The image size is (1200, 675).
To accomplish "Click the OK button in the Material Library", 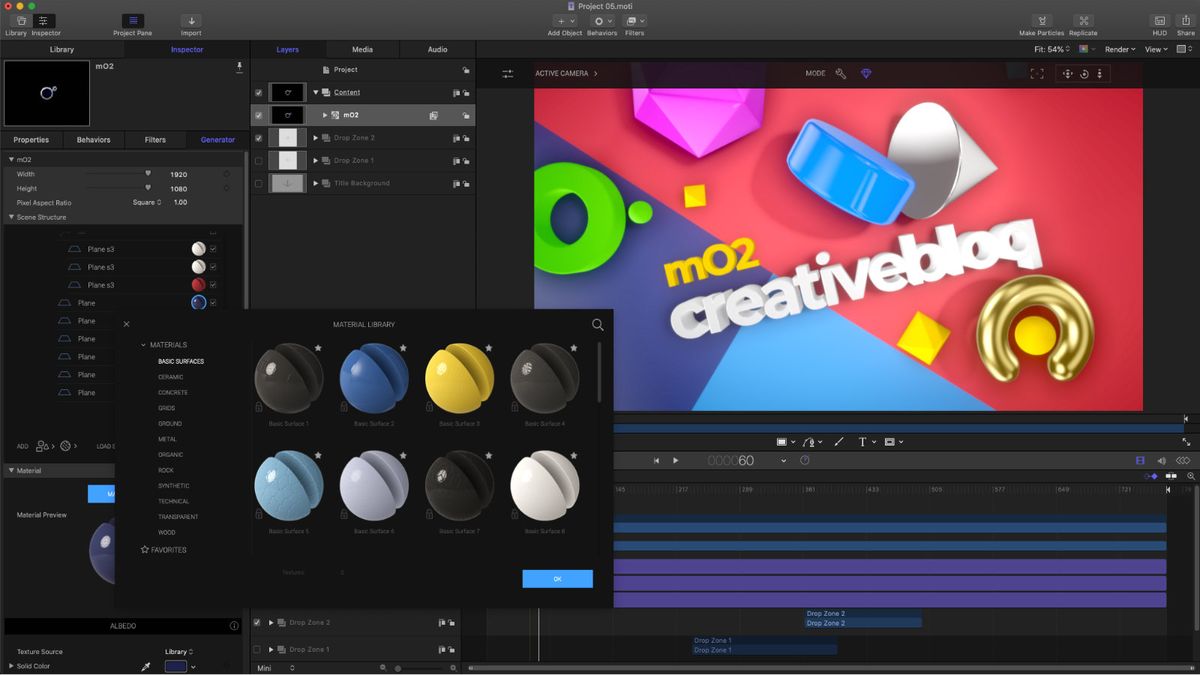I will point(557,578).
